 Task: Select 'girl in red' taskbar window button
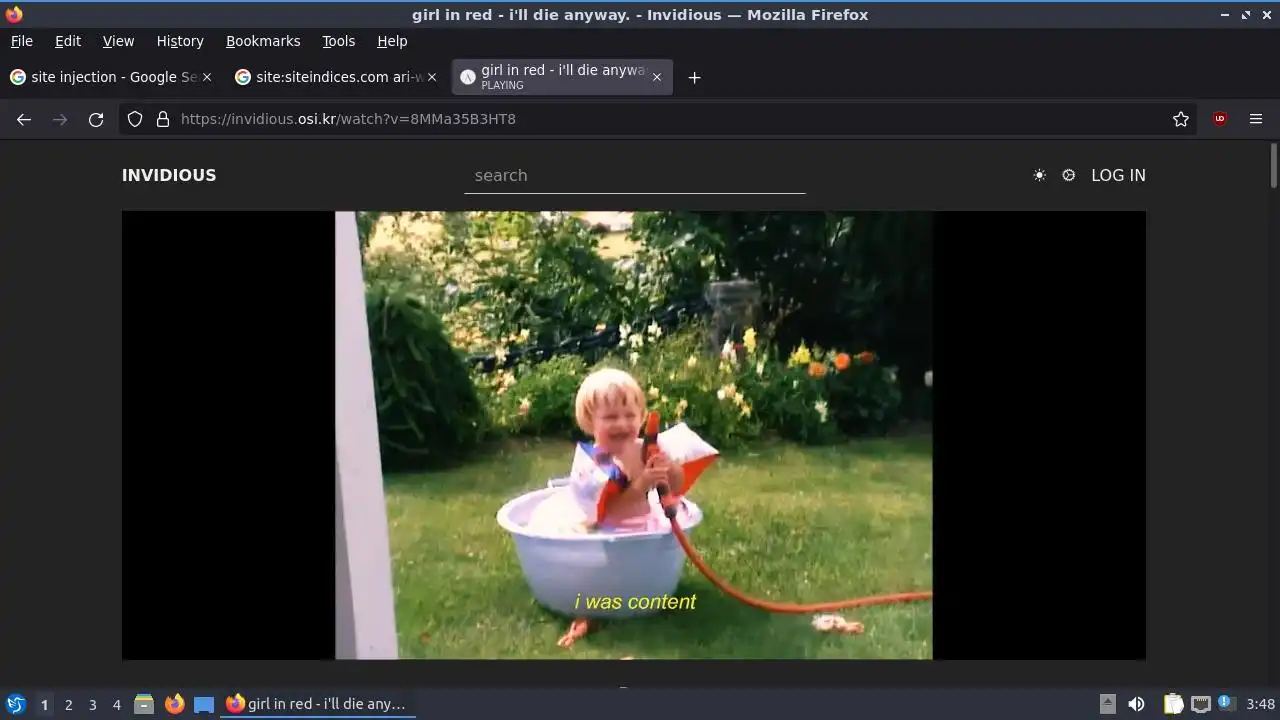click(317, 704)
